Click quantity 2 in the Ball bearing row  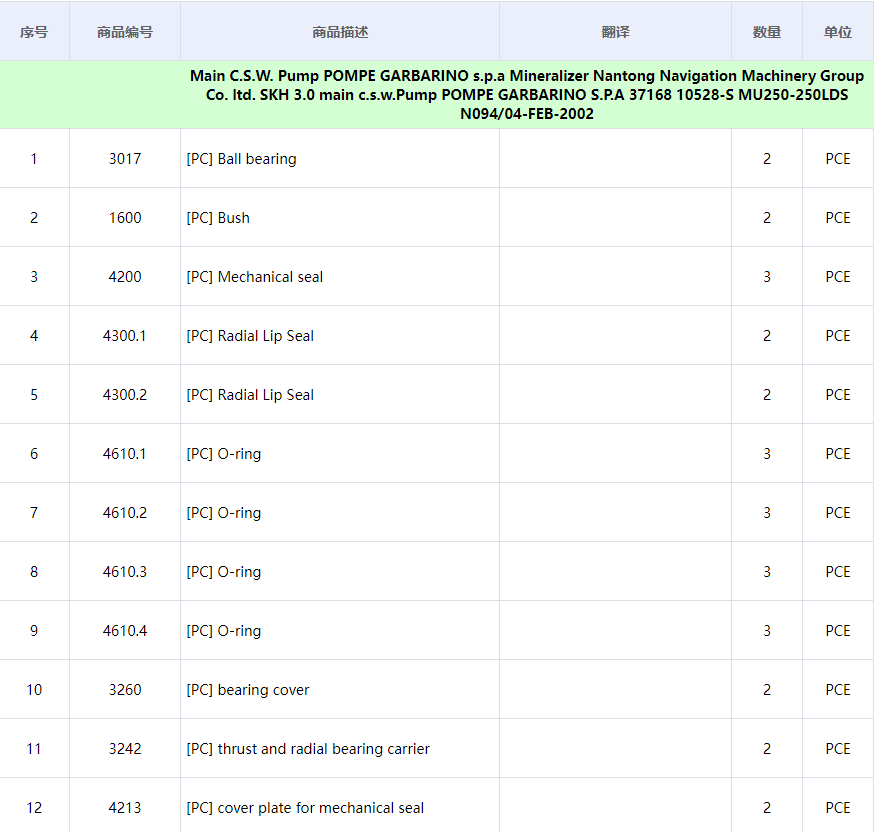click(x=767, y=159)
